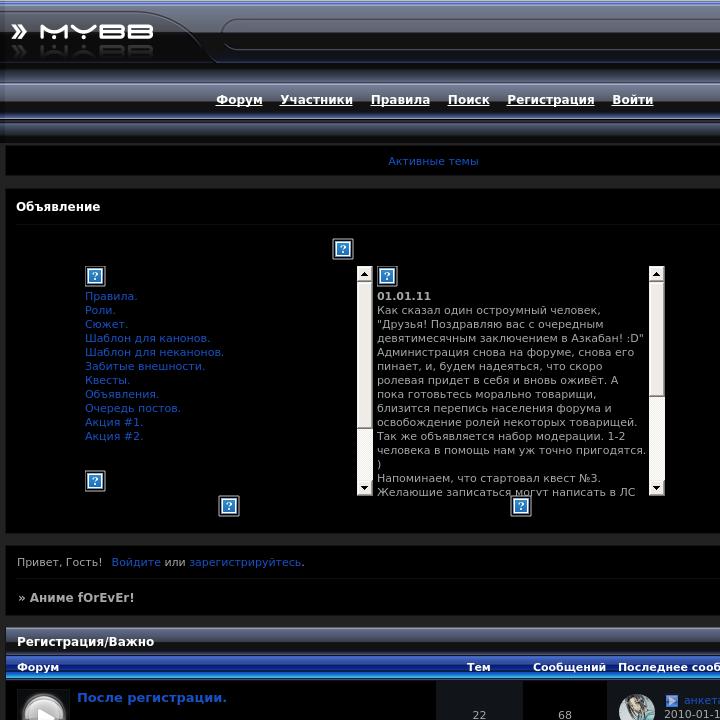This screenshot has width=720, height=720.
Task: Open the Правила navigation item
Action: pyautogui.click(x=400, y=100)
